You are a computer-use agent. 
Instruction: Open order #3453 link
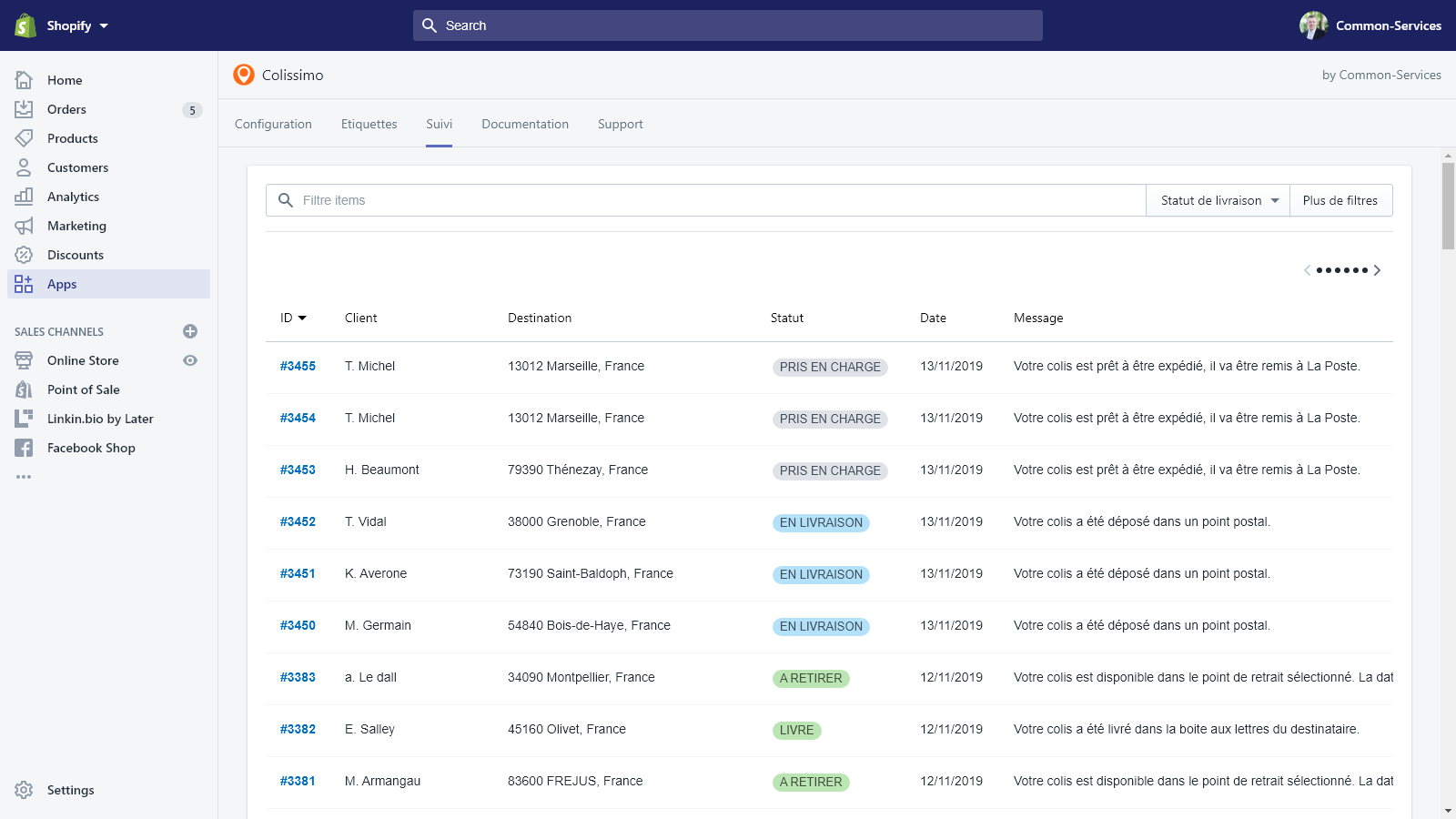click(298, 470)
